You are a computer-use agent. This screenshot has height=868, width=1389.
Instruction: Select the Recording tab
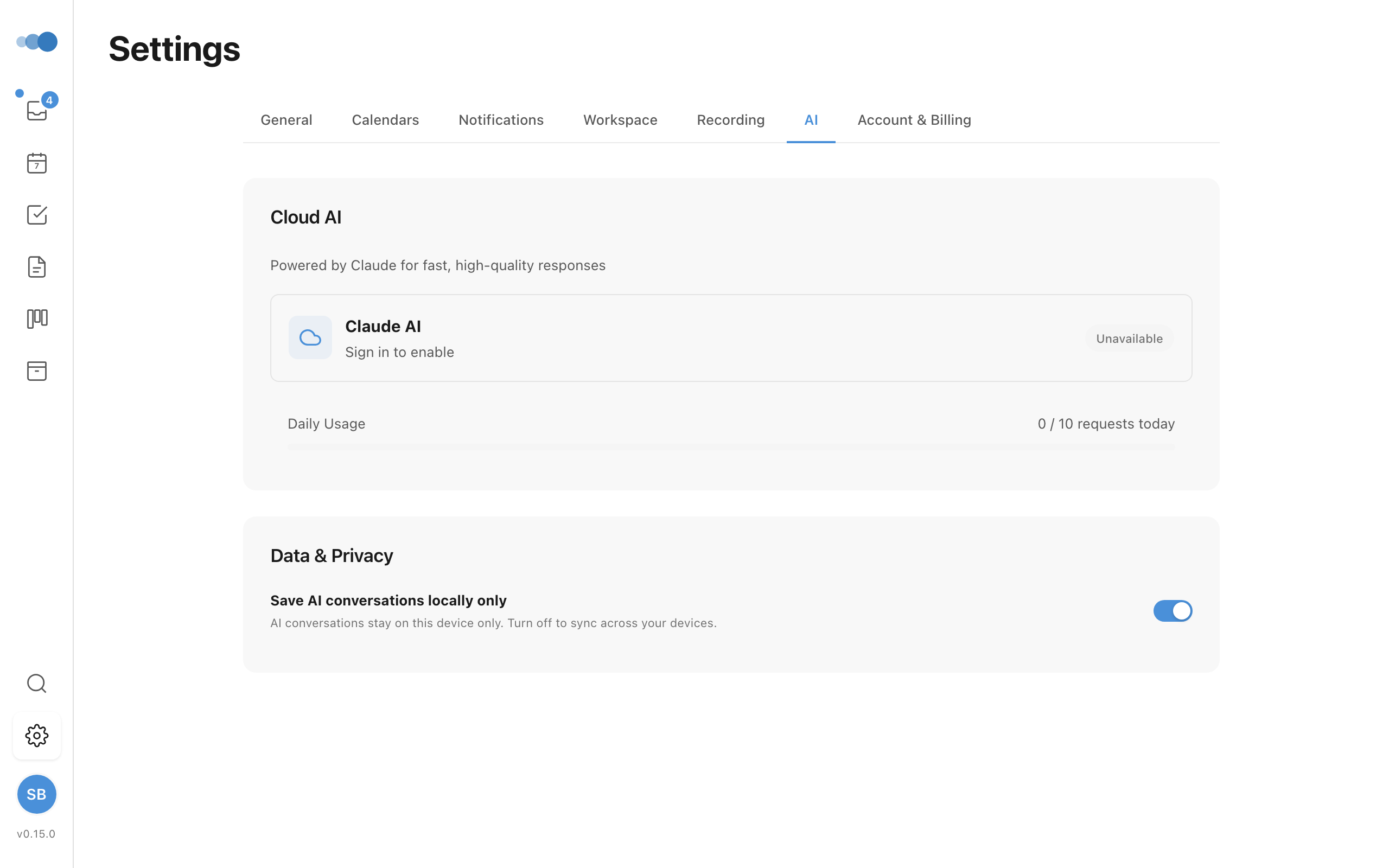tap(730, 120)
